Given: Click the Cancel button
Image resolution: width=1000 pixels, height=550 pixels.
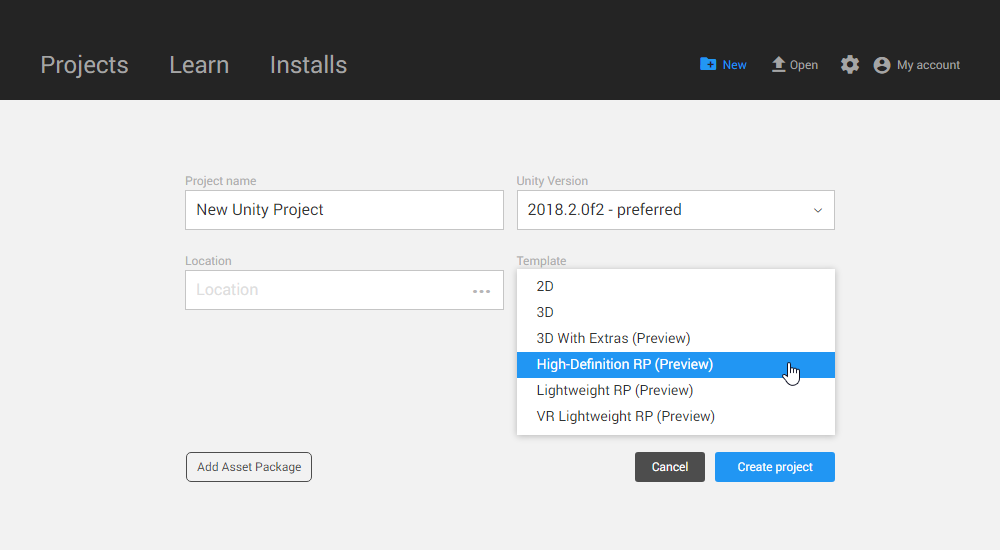Looking at the screenshot, I should point(670,467).
